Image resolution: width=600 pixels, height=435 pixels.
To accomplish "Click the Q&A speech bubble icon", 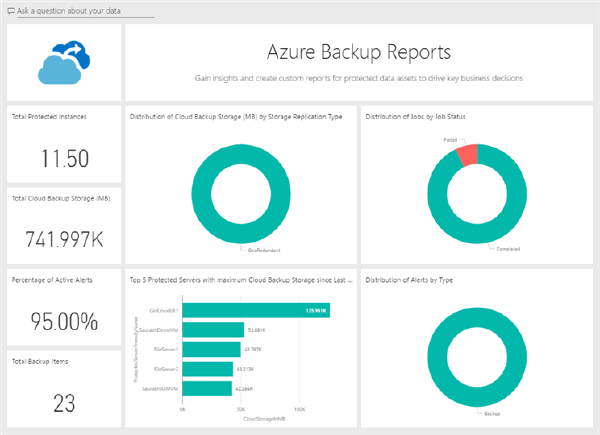I will point(11,11).
